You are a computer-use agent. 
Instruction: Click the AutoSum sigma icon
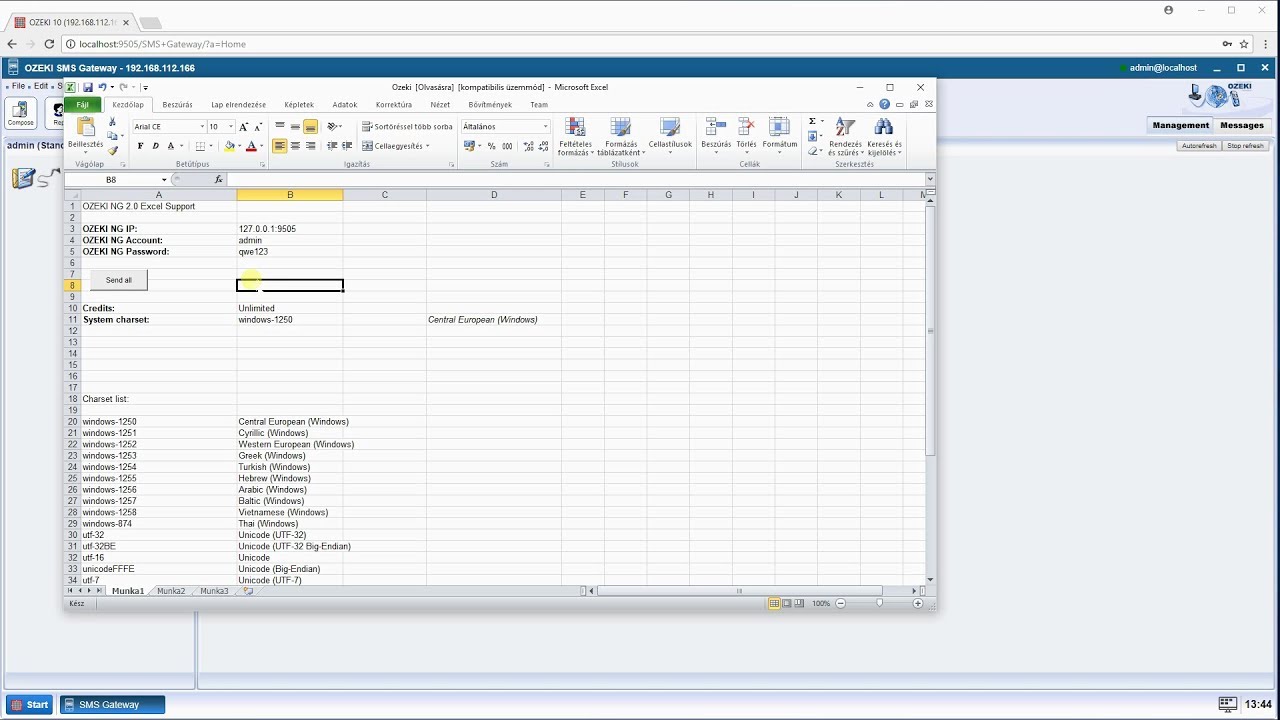pyautogui.click(x=812, y=121)
